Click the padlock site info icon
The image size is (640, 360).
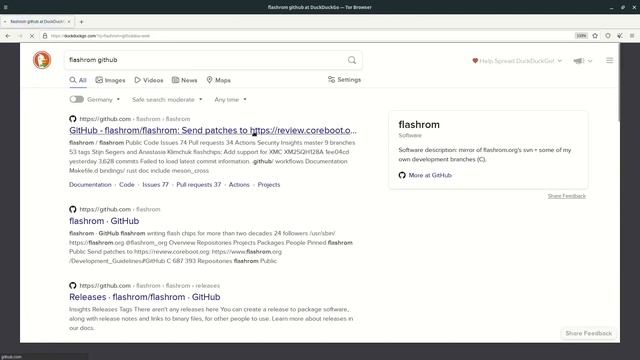[45, 36]
